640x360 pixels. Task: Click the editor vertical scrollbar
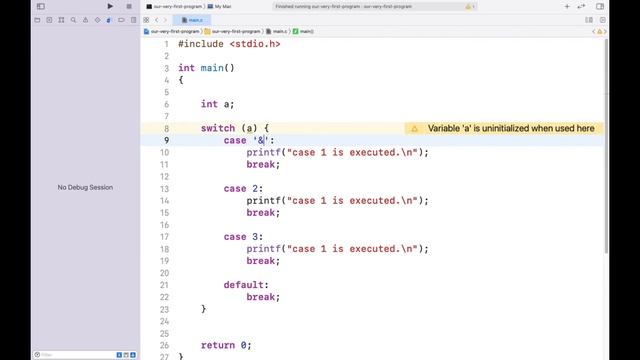point(606,147)
